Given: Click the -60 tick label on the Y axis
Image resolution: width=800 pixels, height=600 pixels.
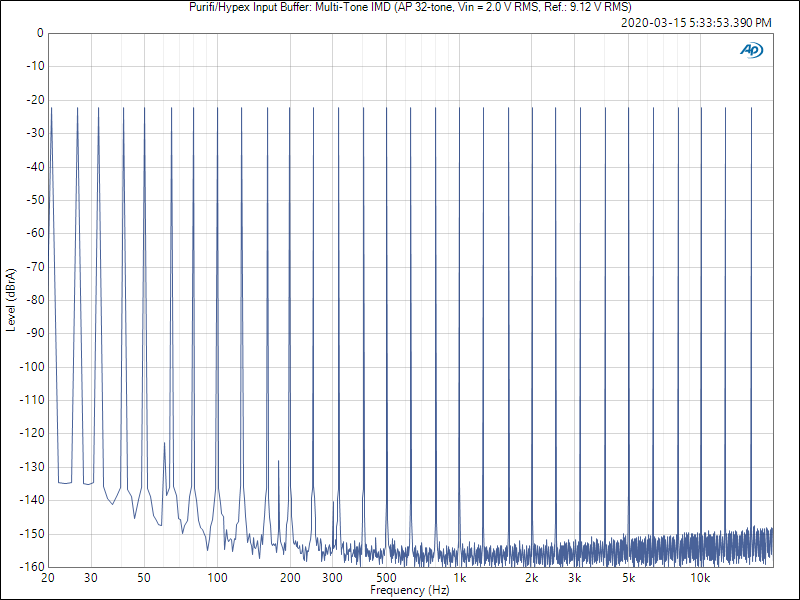Looking at the screenshot, I should coord(35,233).
